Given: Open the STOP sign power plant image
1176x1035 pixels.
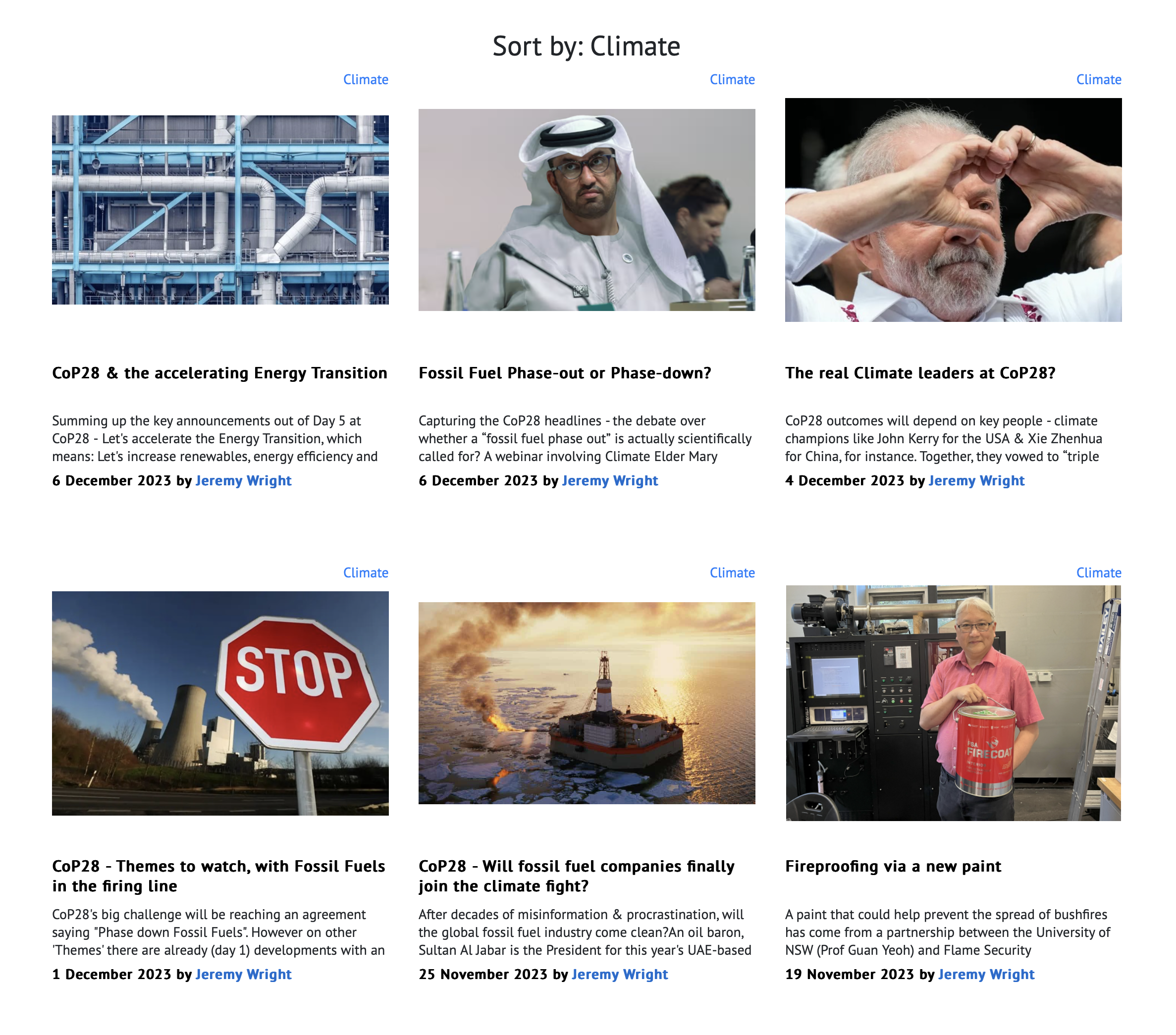Looking at the screenshot, I should tap(220, 703).
